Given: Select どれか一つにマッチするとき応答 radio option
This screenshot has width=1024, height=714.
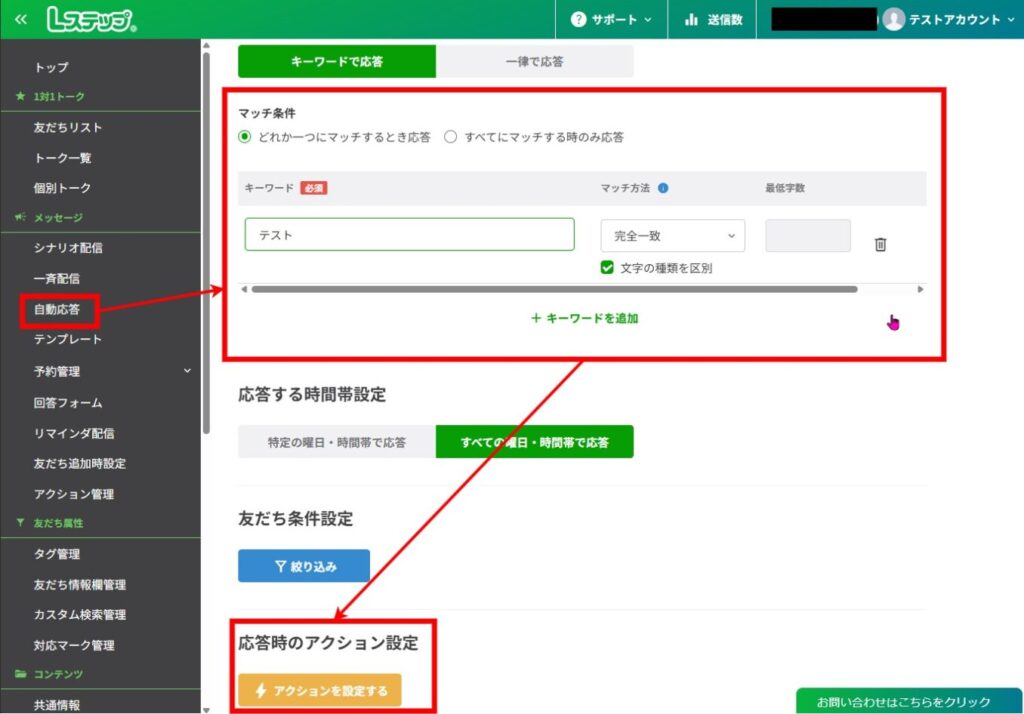Looking at the screenshot, I should pyautogui.click(x=245, y=137).
